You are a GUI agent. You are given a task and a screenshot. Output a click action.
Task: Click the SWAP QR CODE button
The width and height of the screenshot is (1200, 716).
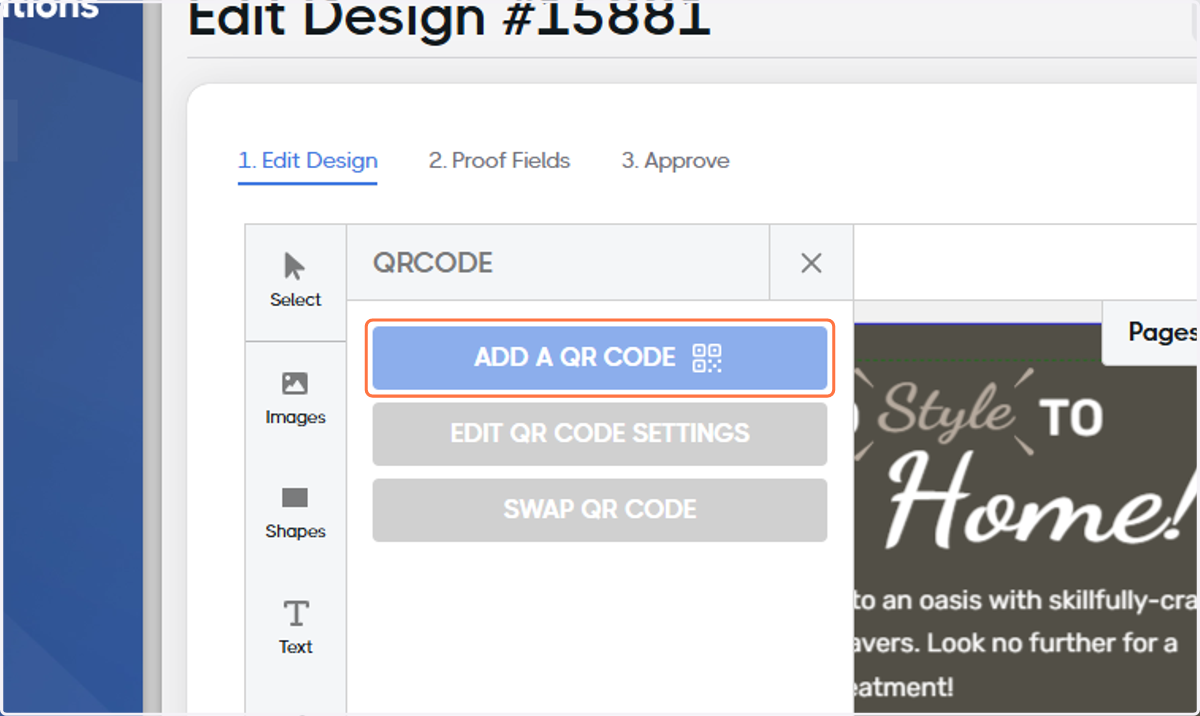pyautogui.click(x=599, y=509)
